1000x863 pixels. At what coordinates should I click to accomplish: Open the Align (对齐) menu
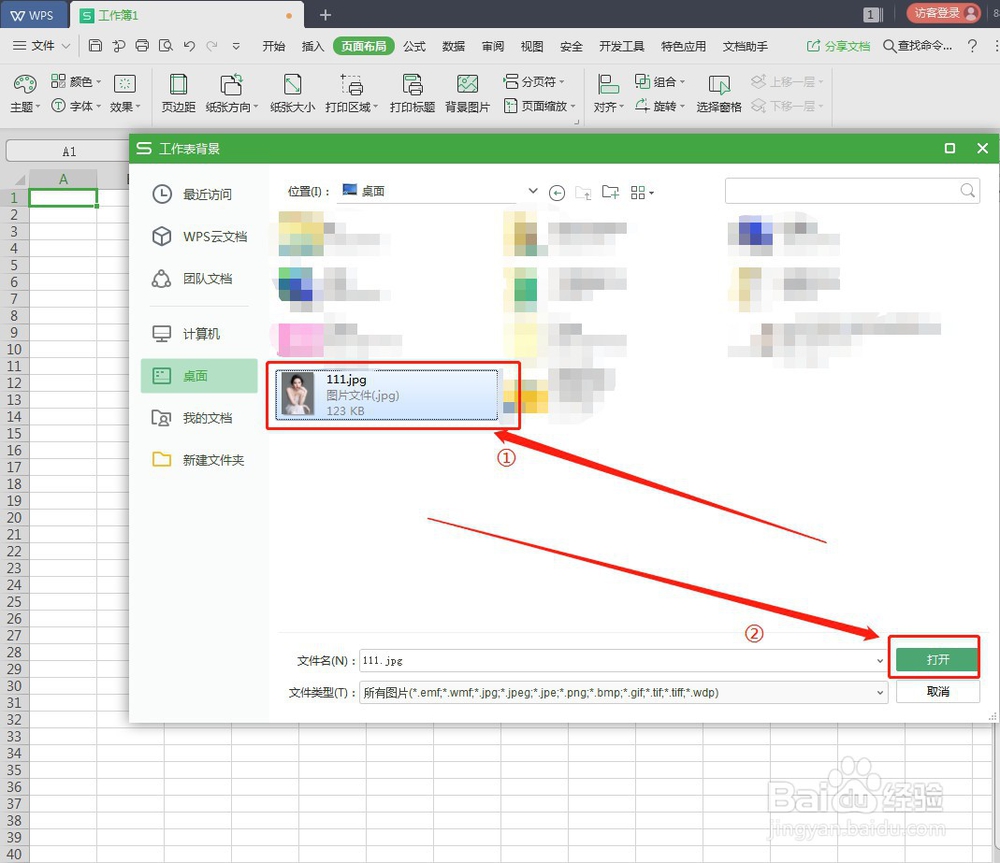click(608, 93)
